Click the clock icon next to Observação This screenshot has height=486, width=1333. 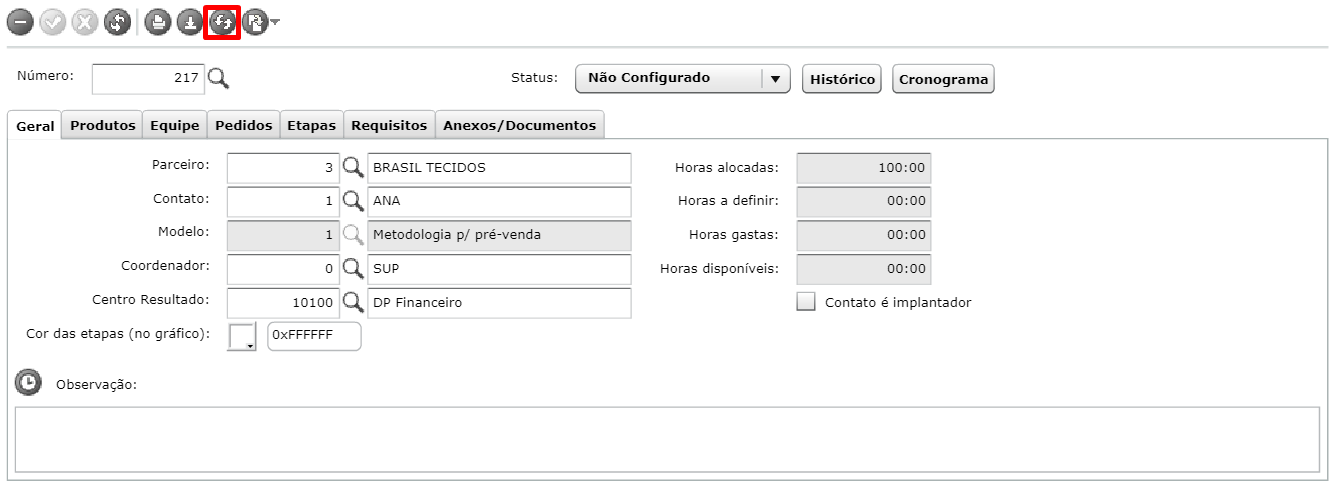[x=28, y=382]
